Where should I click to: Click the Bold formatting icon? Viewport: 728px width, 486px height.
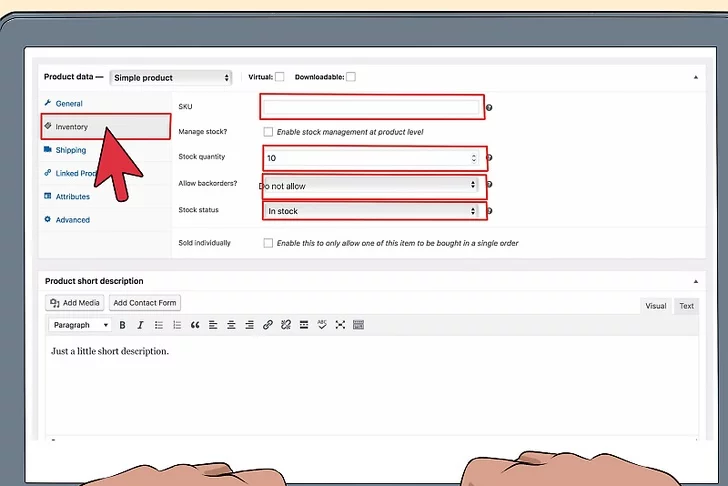[123, 325]
